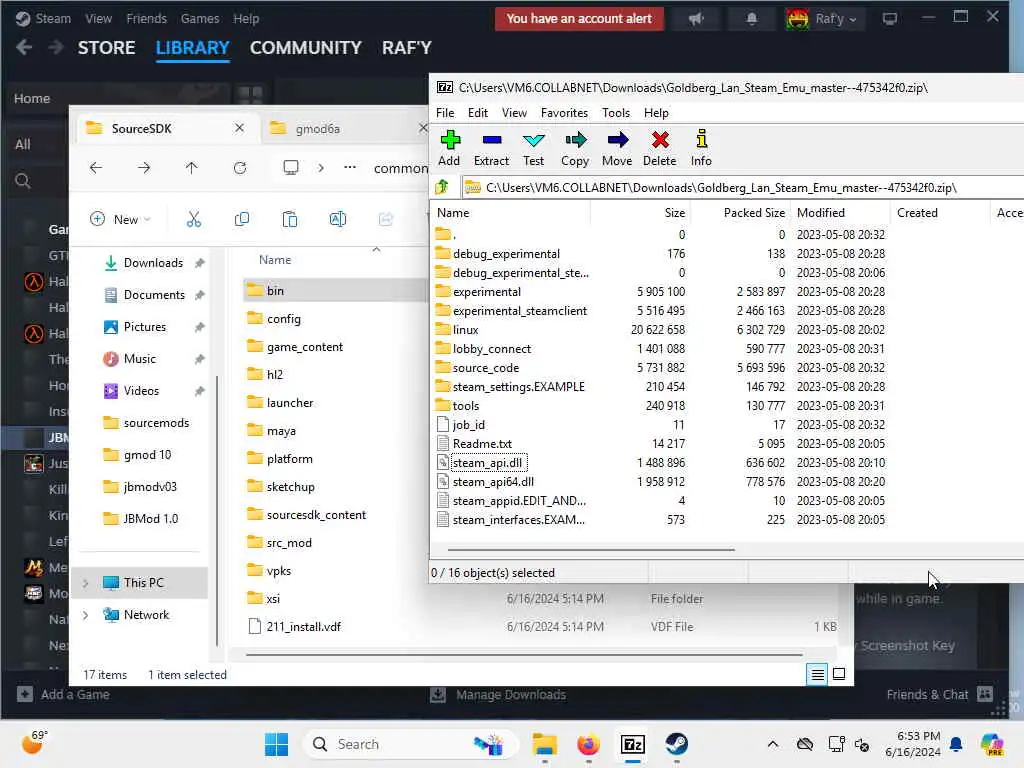Open Manage Downloads in Steam
The height and width of the screenshot is (768, 1024).
[x=498, y=694]
